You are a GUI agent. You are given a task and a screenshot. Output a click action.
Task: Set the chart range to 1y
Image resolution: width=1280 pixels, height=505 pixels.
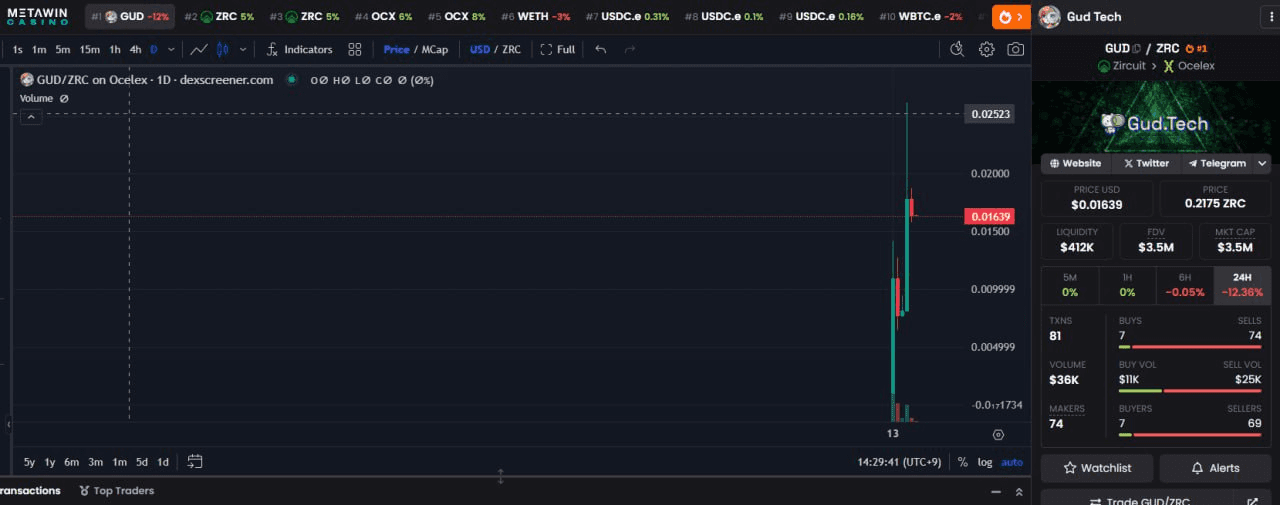(x=50, y=462)
